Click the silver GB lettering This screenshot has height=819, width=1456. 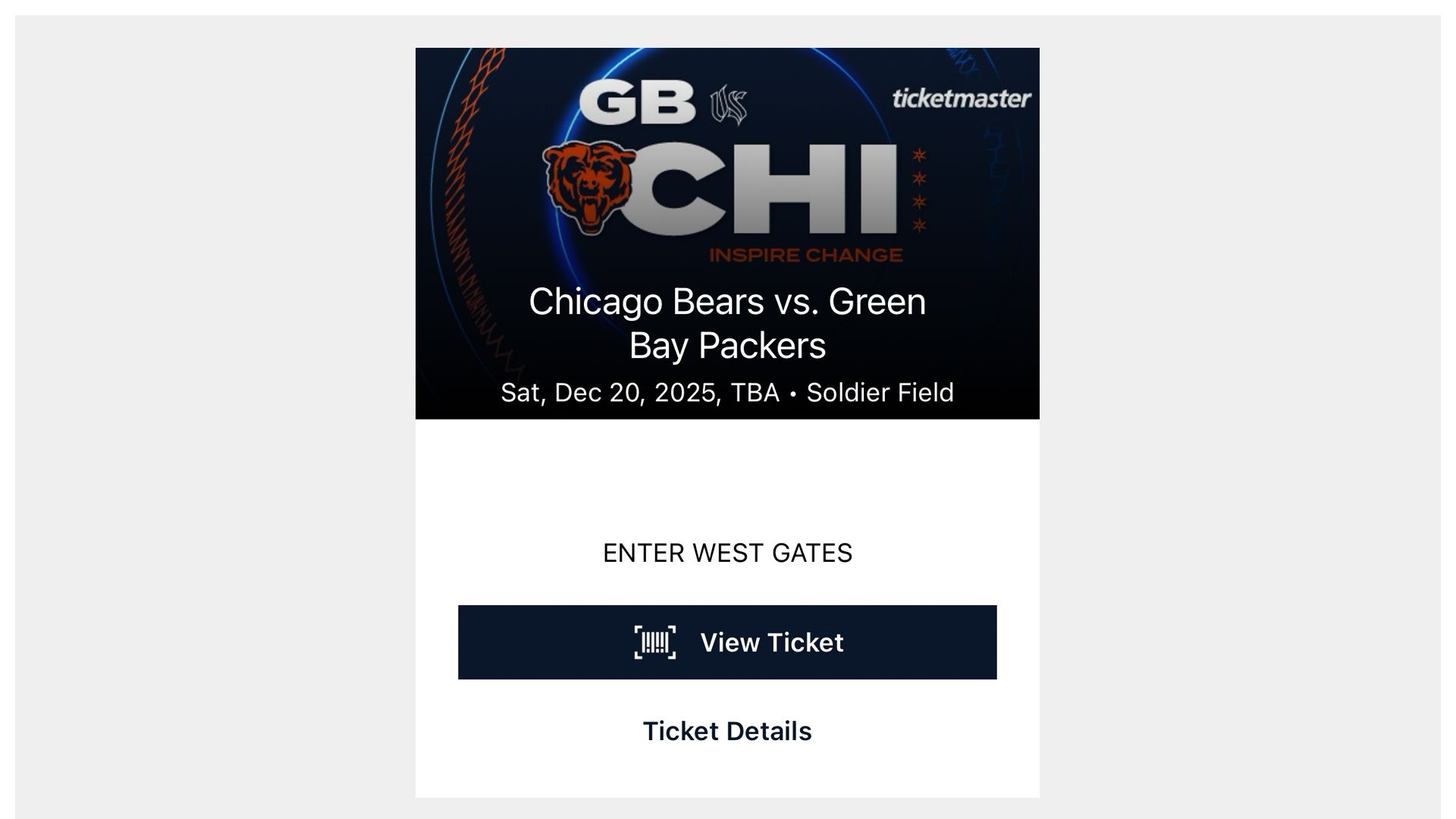pos(637,103)
